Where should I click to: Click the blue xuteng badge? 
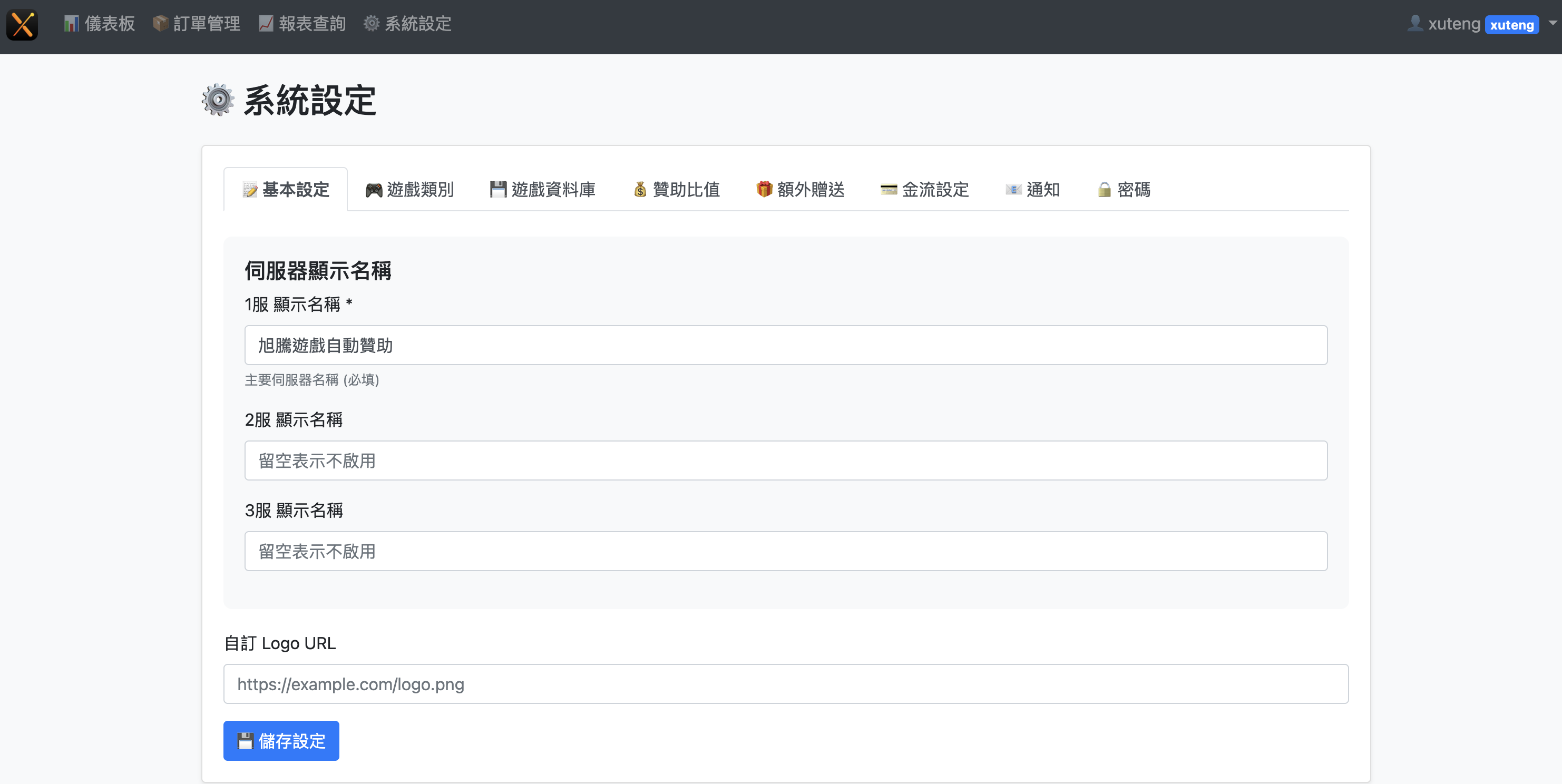[x=1511, y=25]
